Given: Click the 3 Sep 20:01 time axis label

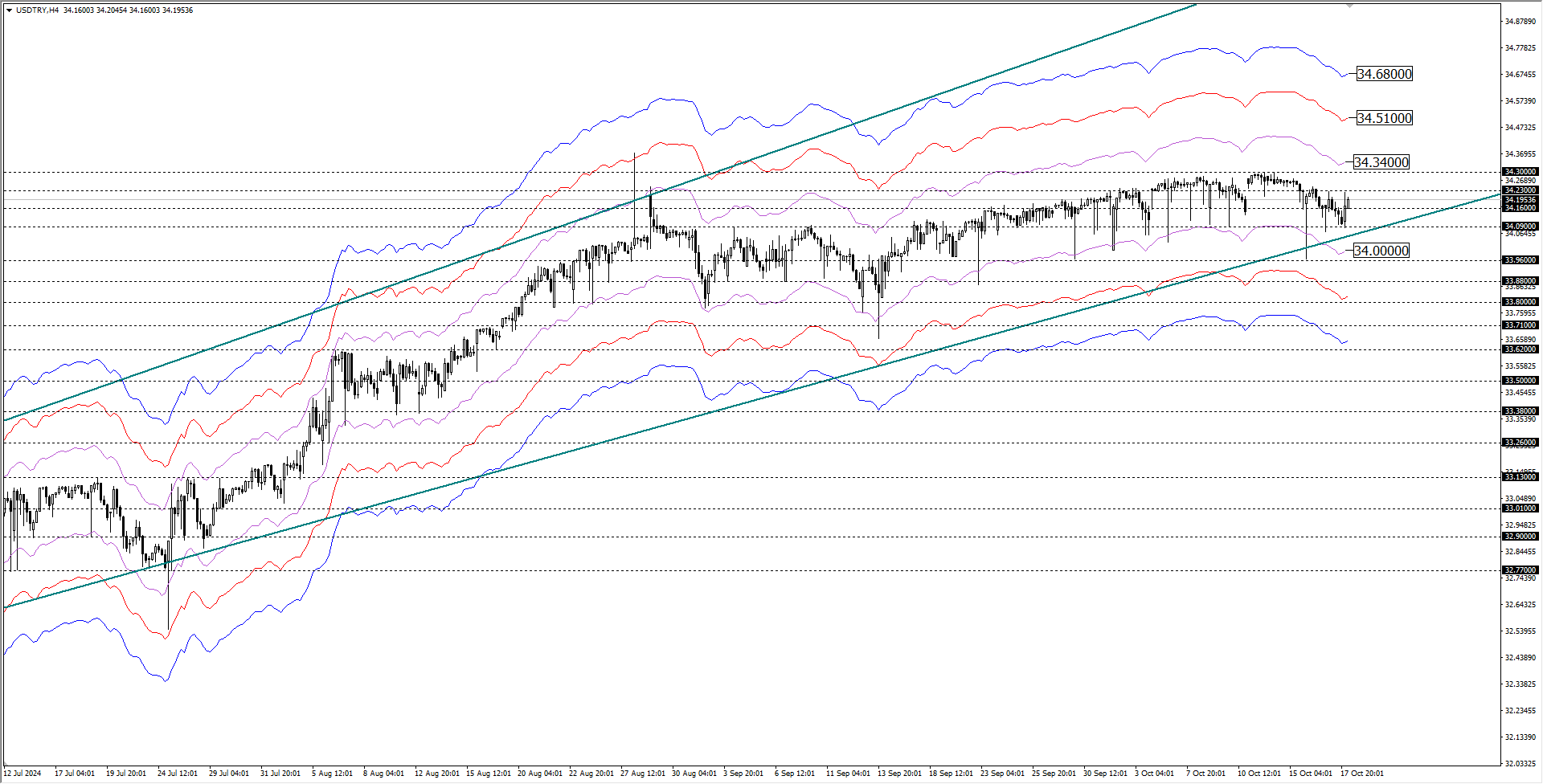Looking at the screenshot, I should 743,774.
